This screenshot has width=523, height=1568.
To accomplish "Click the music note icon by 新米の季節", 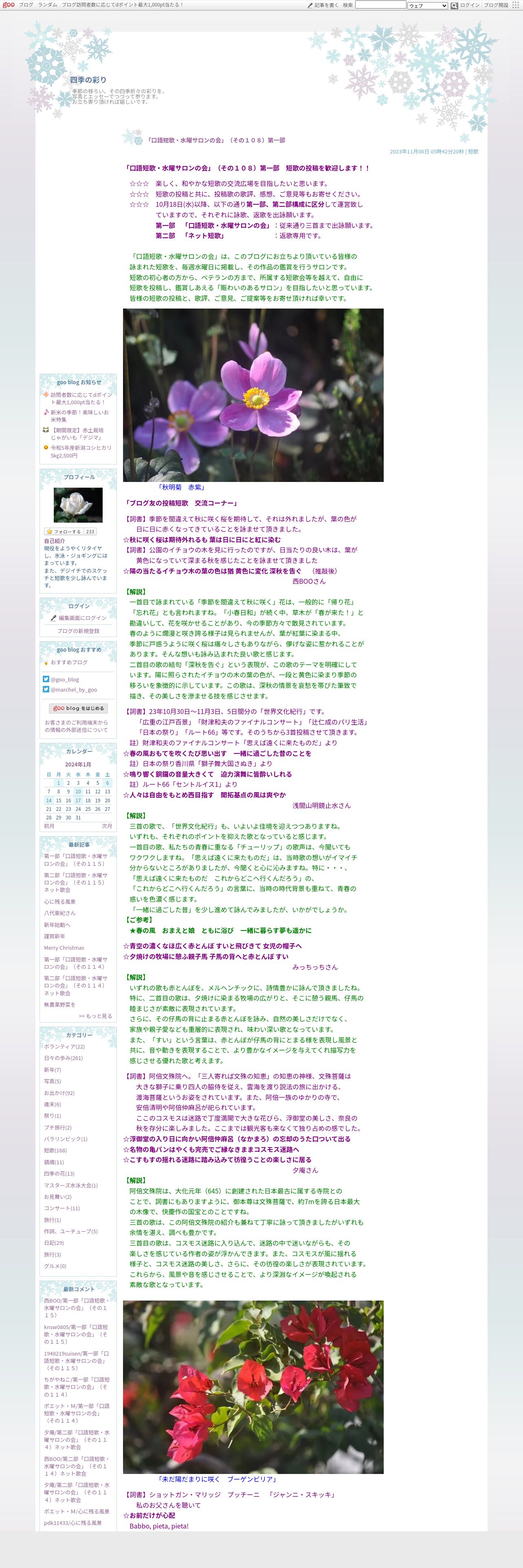I will point(46,412).
